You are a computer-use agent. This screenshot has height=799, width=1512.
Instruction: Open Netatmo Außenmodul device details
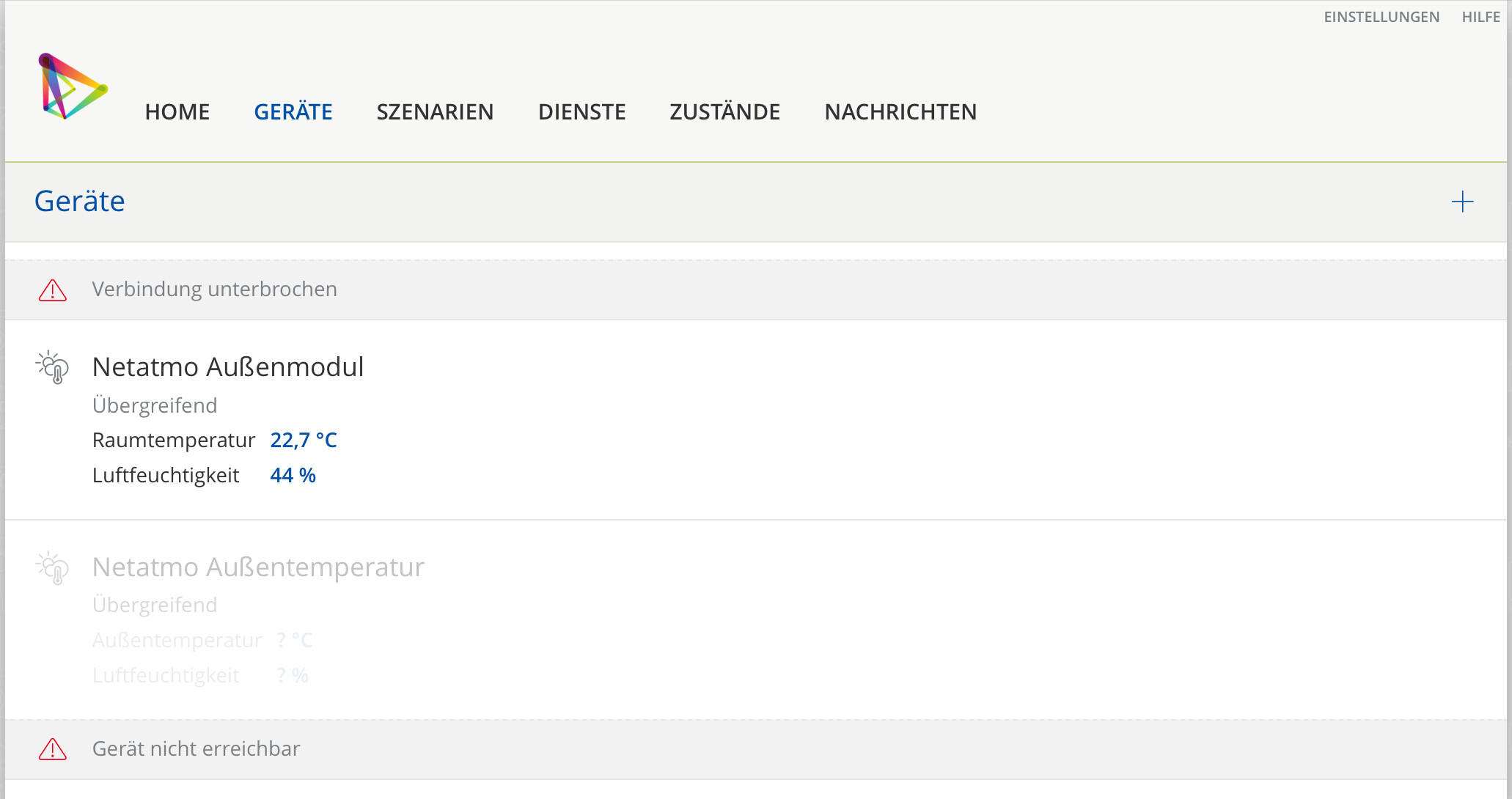(228, 367)
